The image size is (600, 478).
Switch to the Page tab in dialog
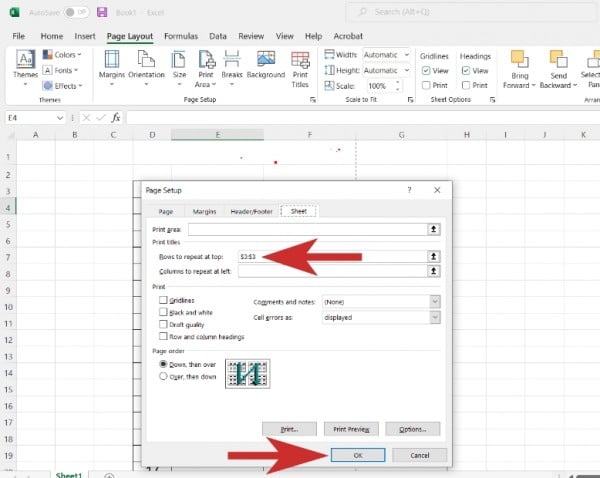166,212
